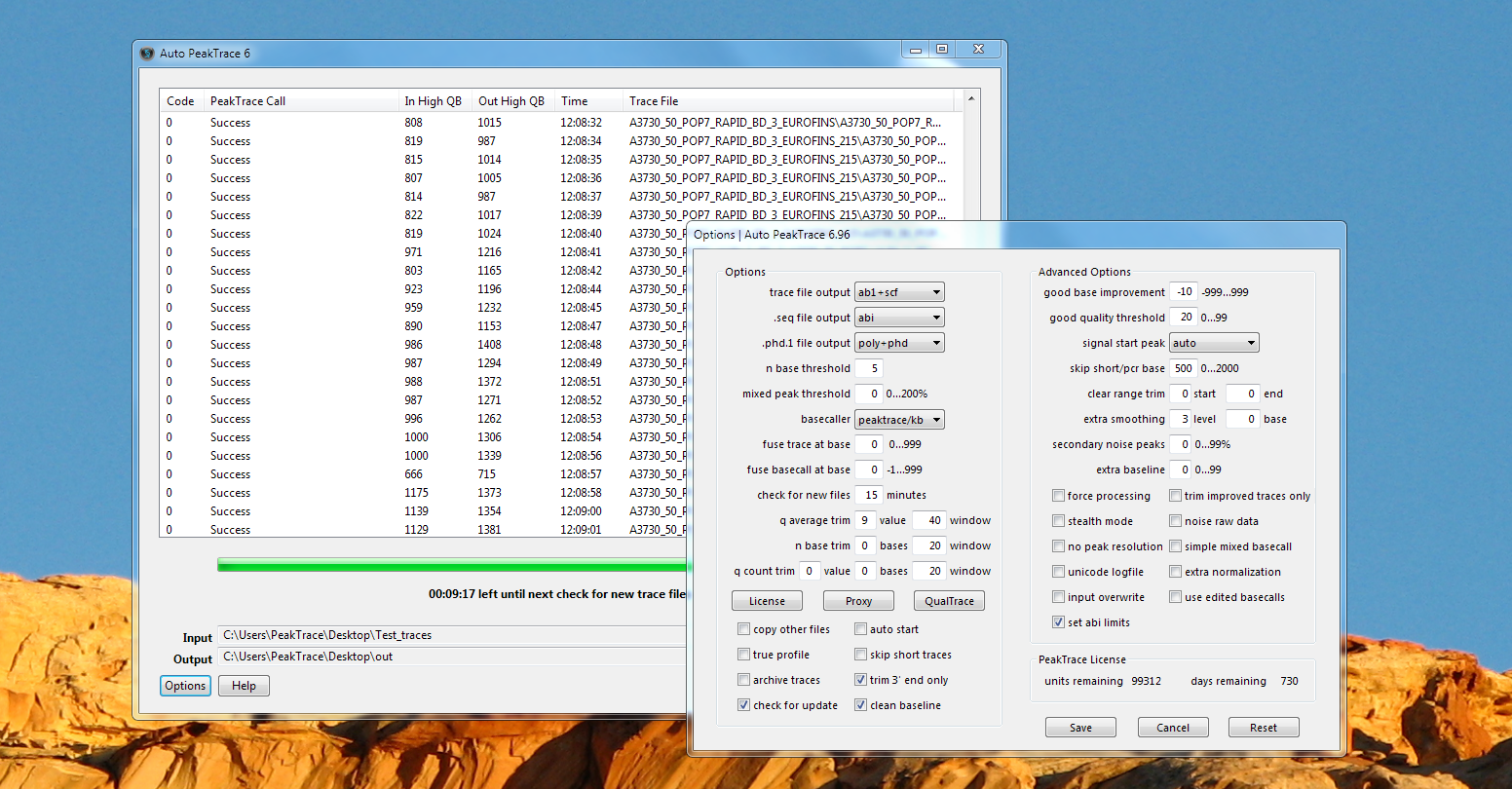Viewport: 1512px width, 789px height.
Task: Click the QualTrace button
Action: click(x=949, y=601)
